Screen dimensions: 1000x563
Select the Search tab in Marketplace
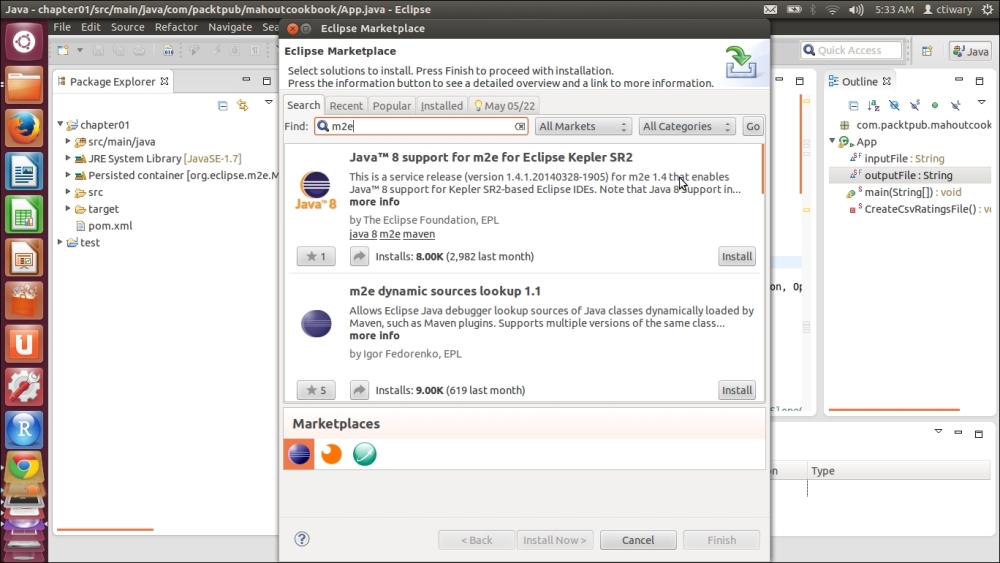(304, 105)
